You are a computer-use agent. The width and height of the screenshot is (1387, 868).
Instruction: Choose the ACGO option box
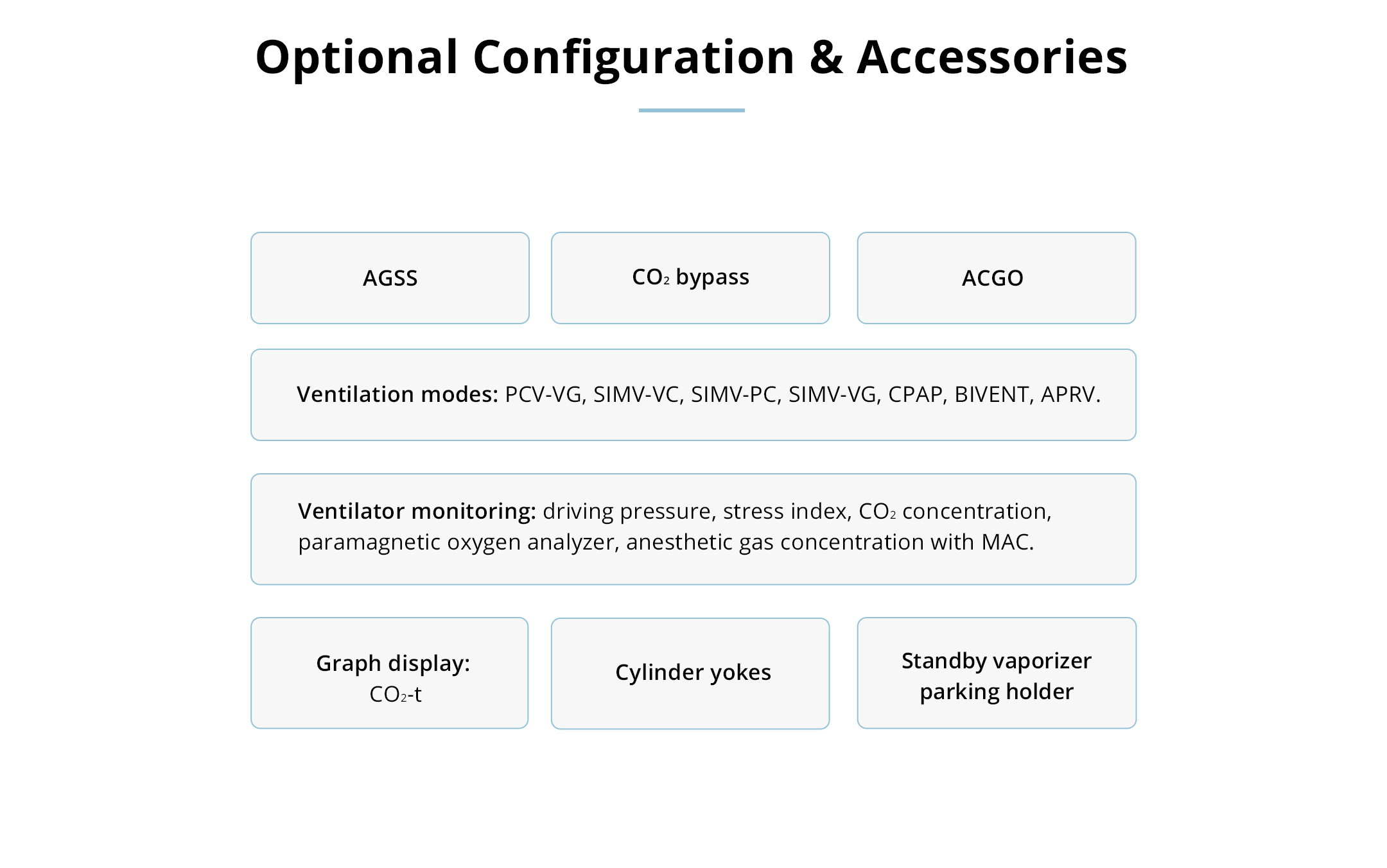click(996, 278)
